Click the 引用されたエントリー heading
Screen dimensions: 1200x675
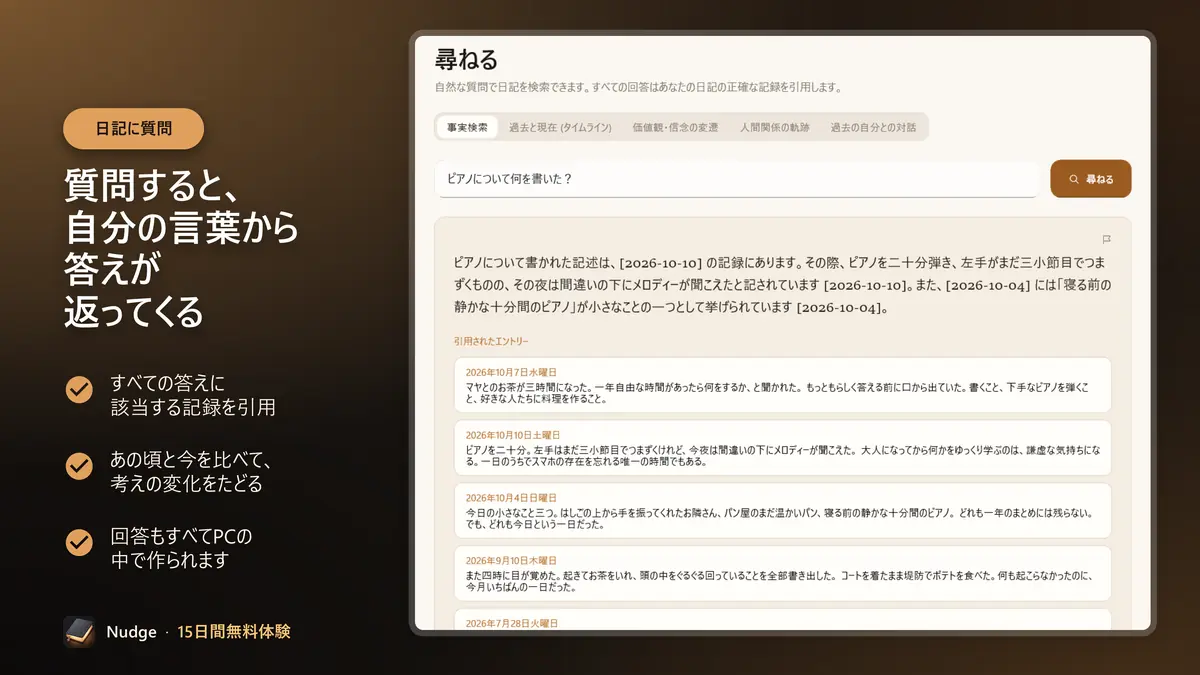point(491,341)
